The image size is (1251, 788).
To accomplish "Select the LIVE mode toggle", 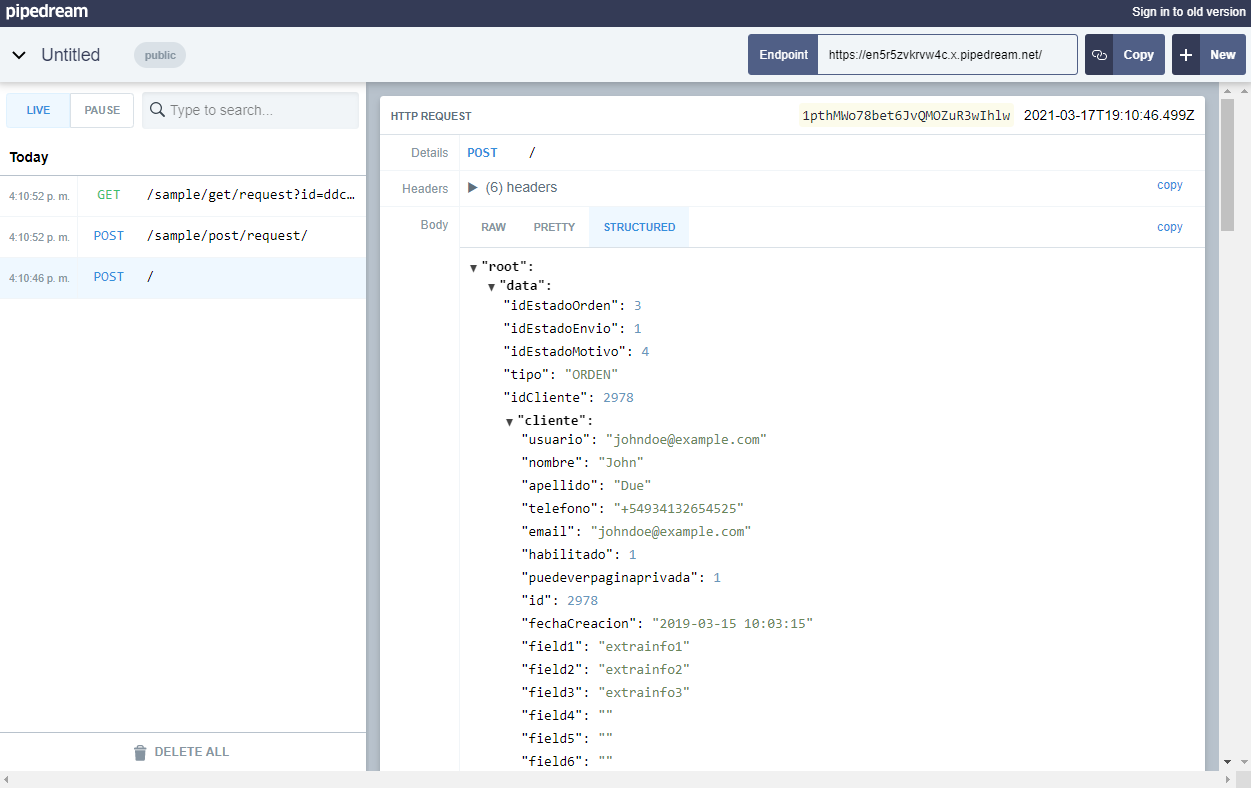I will pos(38,110).
